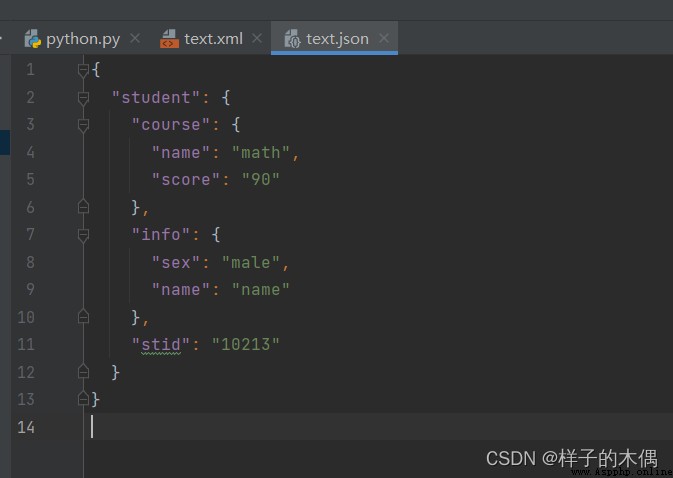This screenshot has height=478, width=673.
Task: Click the fold end marker at line 10
Action: click(83, 317)
